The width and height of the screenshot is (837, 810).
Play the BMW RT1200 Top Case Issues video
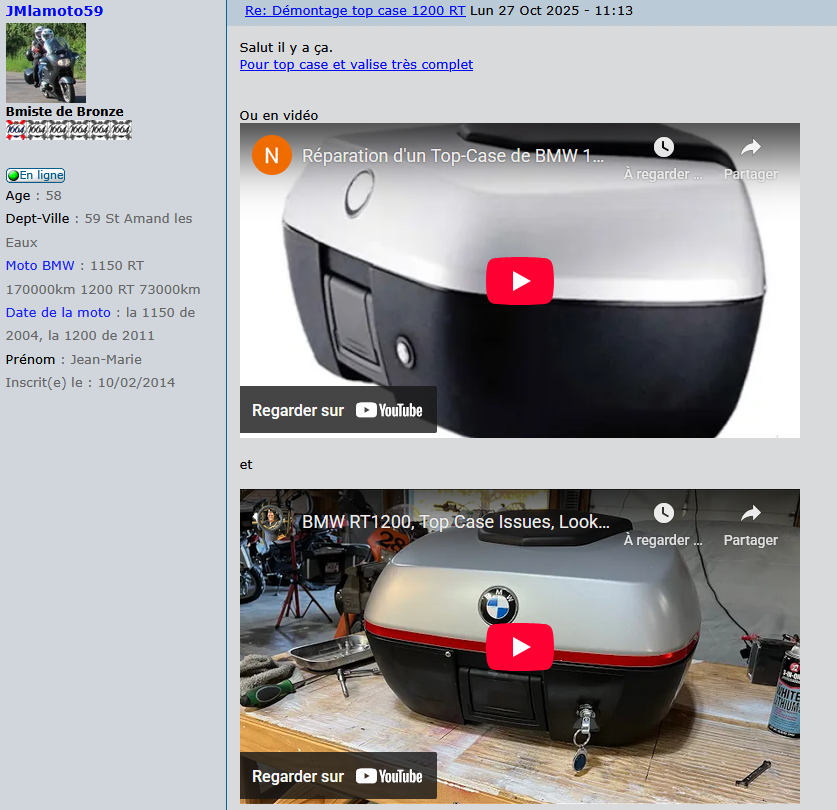[x=519, y=647]
